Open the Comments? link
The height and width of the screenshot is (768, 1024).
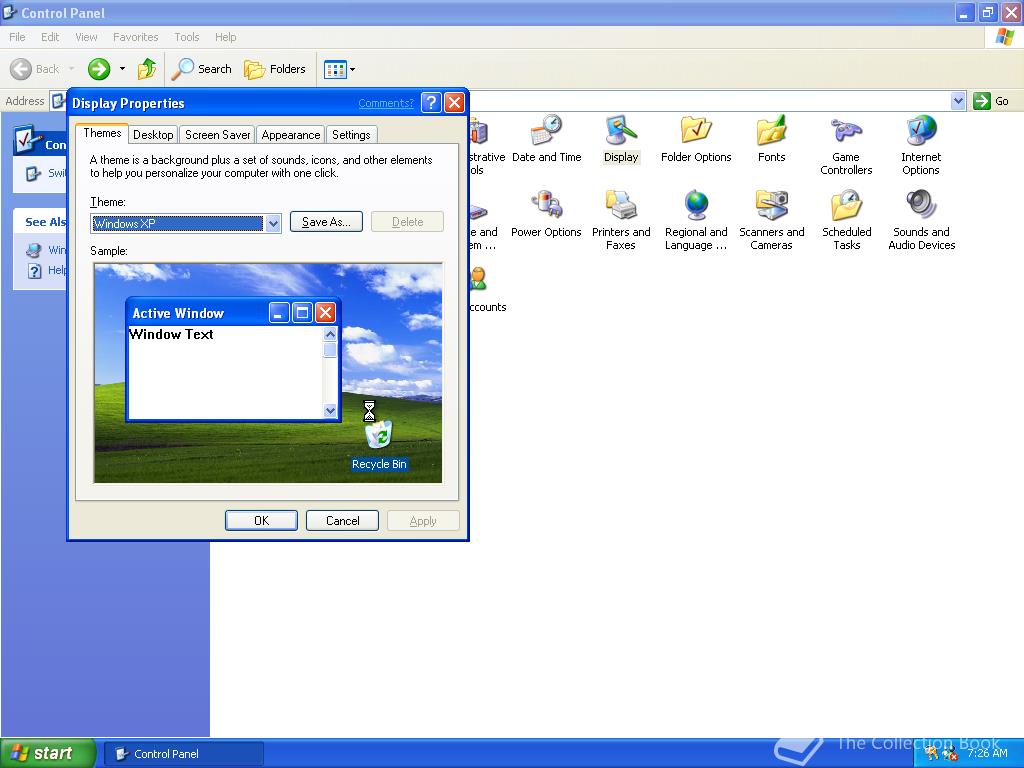tap(386, 103)
